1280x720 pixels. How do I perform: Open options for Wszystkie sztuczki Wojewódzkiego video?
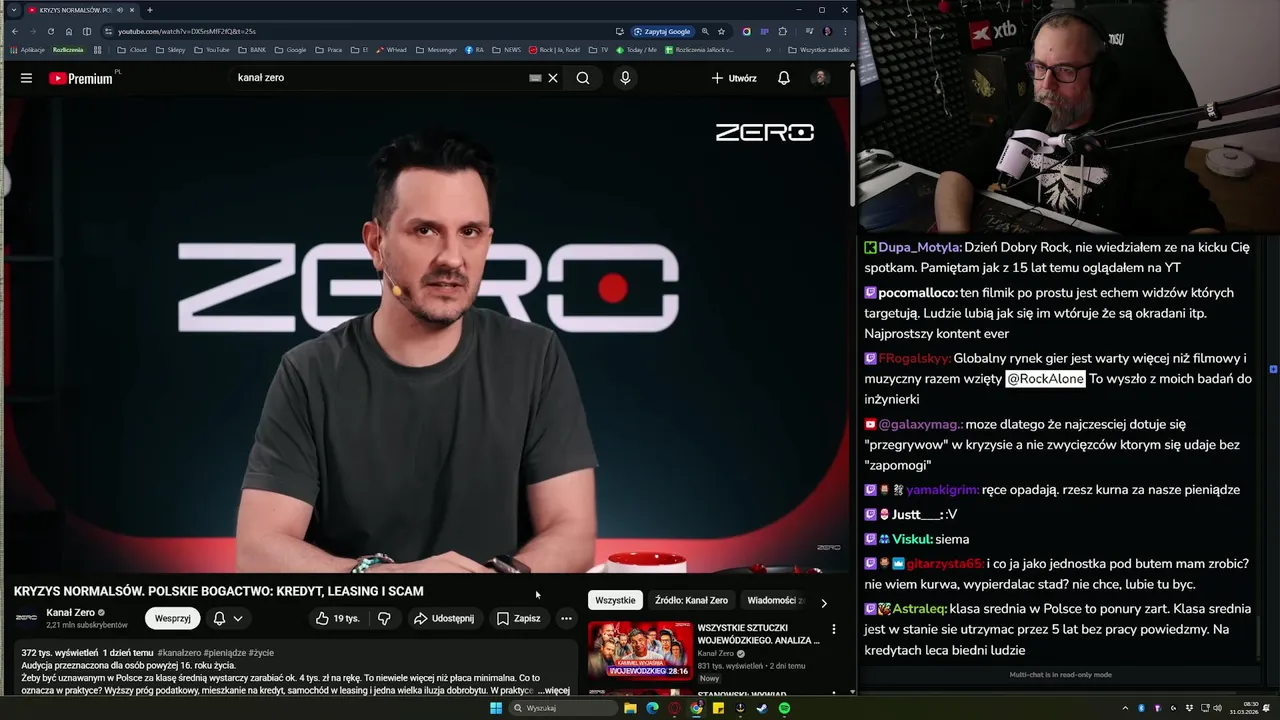tap(834, 629)
